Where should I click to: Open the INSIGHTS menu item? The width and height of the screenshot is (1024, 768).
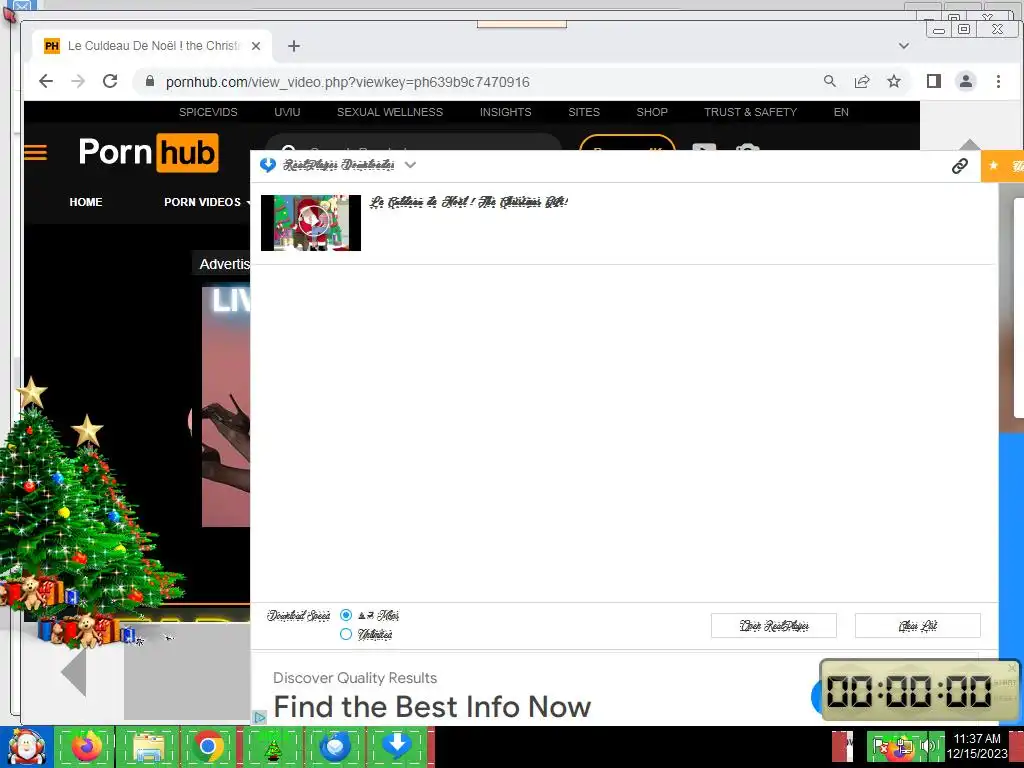click(x=505, y=112)
